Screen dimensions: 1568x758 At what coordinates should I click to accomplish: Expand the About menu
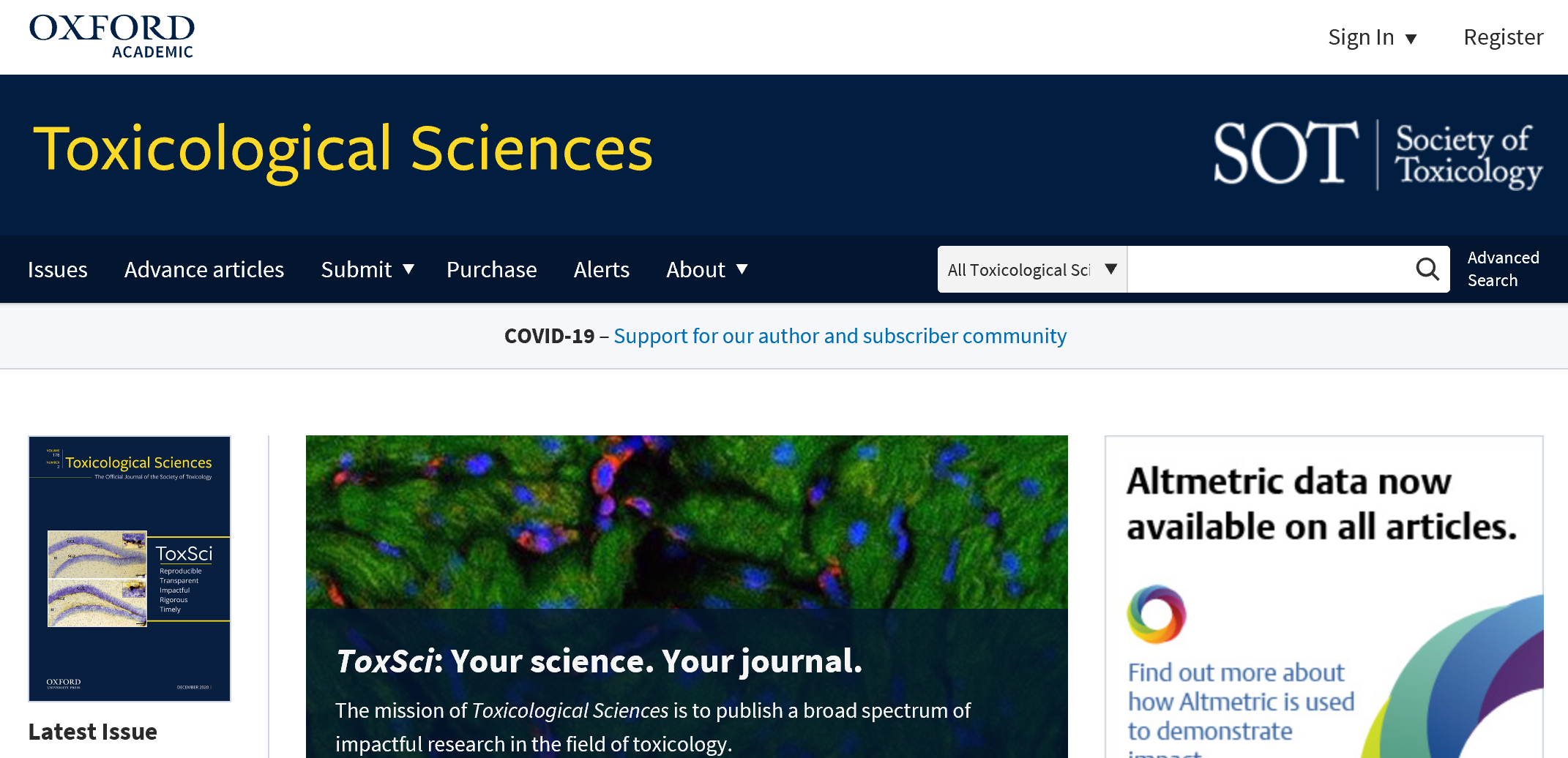(x=707, y=269)
